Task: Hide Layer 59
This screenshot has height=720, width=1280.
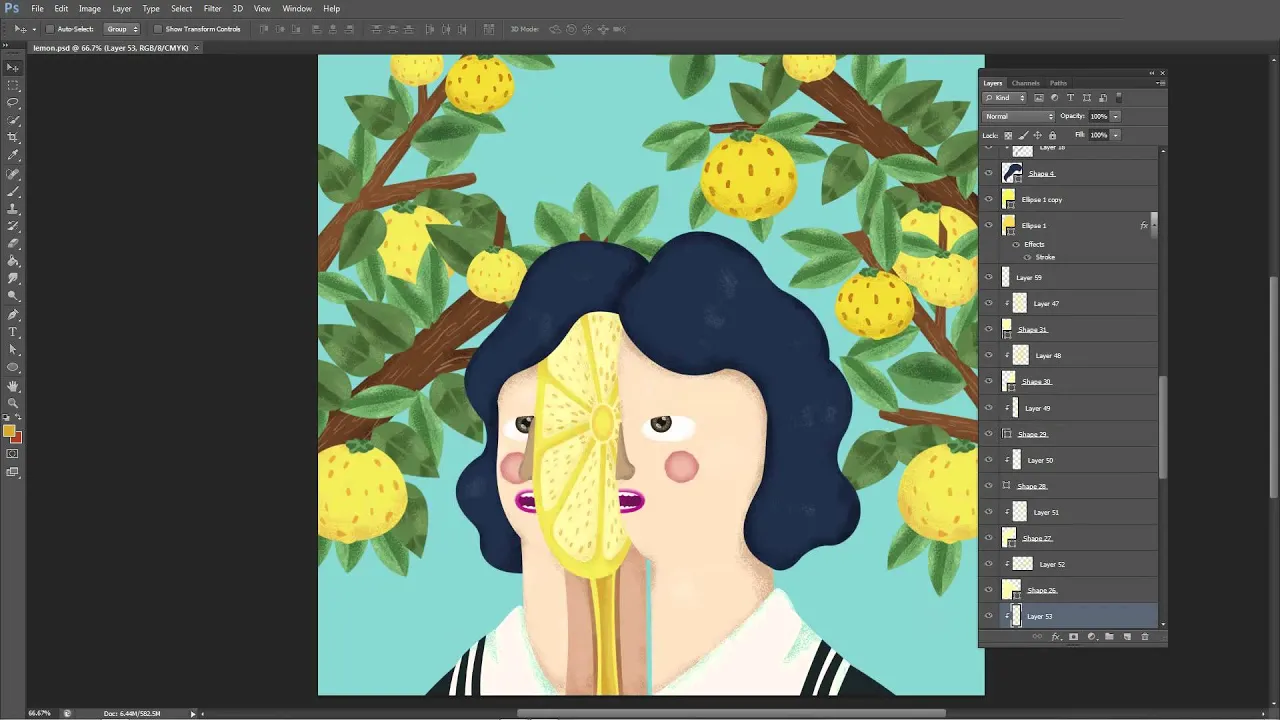Action: pos(989,277)
